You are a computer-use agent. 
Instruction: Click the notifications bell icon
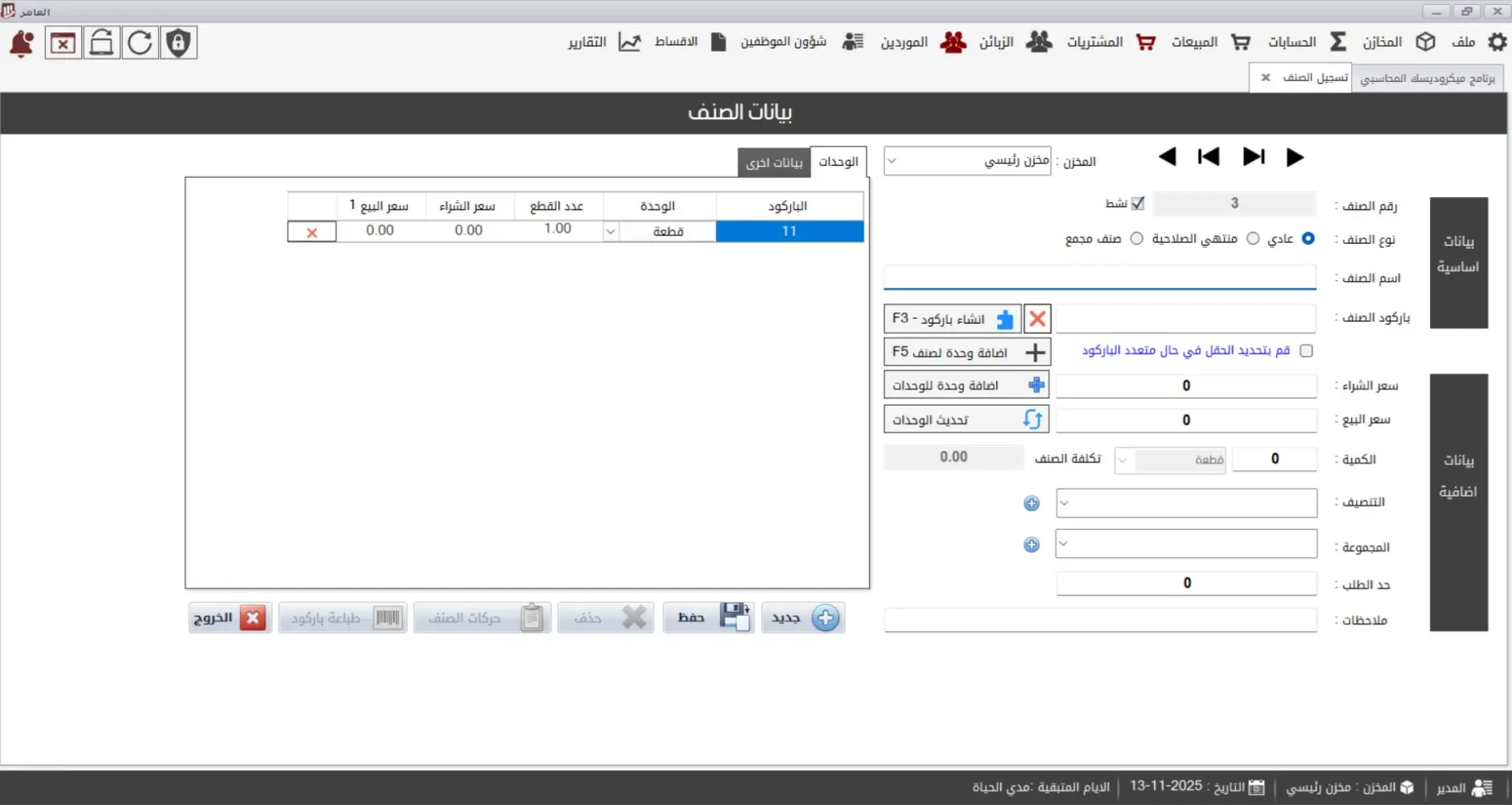pyautogui.click(x=22, y=42)
